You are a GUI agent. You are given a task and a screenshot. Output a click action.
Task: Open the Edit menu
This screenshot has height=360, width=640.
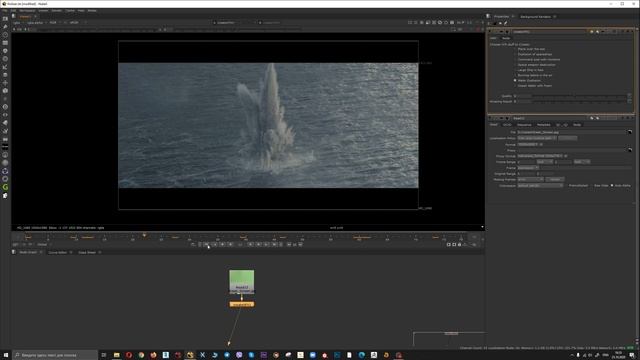13,11
